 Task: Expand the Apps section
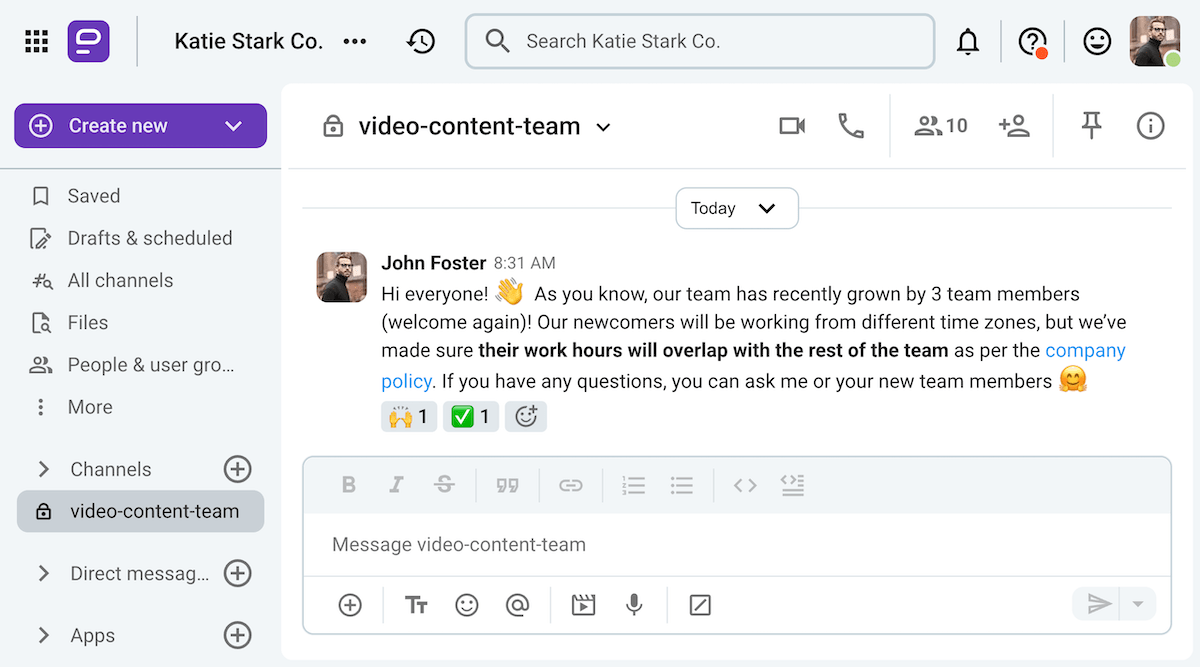(x=43, y=635)
